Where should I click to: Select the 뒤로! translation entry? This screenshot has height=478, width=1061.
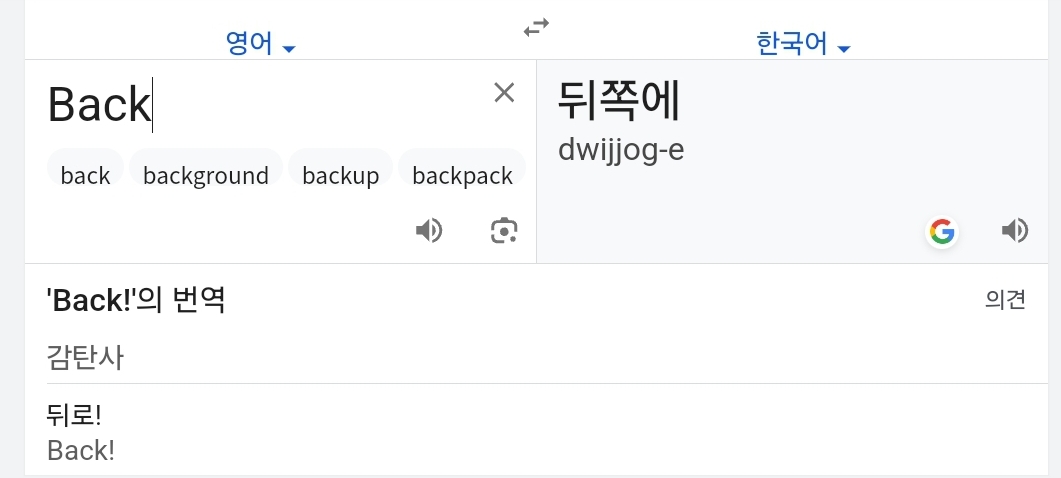(x=74, y=415)
